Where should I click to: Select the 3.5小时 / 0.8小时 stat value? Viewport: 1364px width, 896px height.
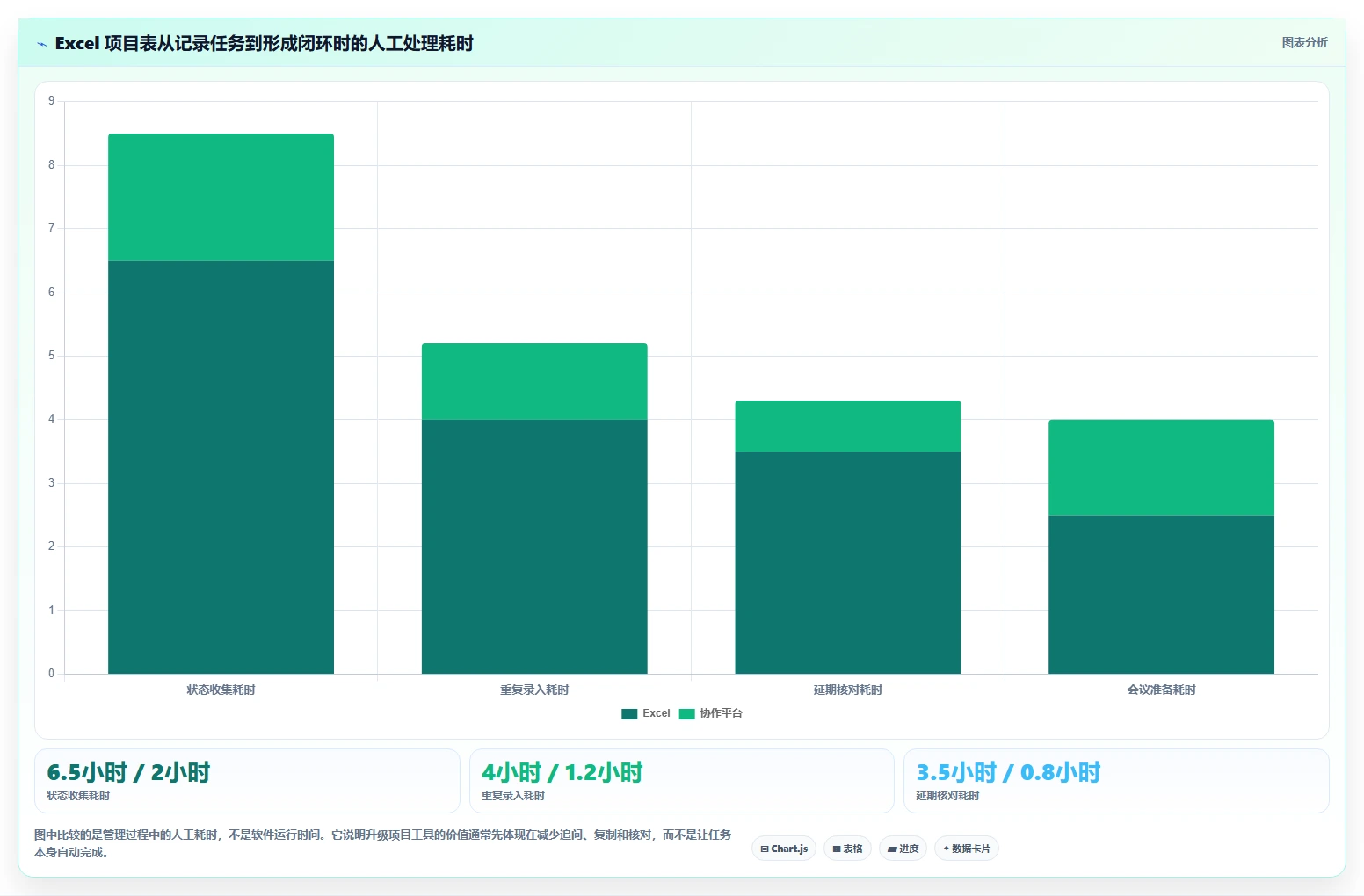[x=1008, y=772]
